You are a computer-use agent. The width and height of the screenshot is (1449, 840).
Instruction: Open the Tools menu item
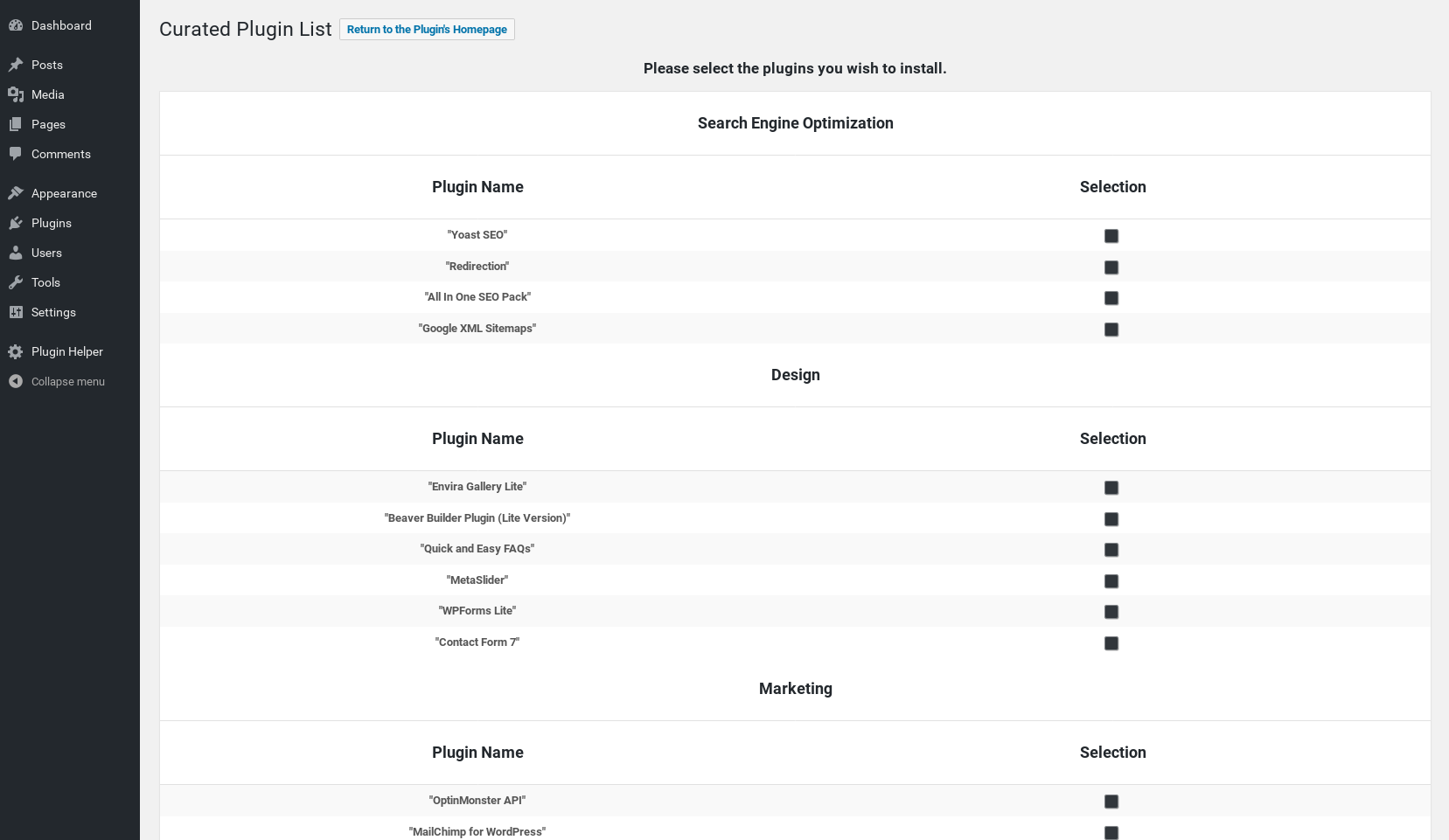(x=70, y=282)
